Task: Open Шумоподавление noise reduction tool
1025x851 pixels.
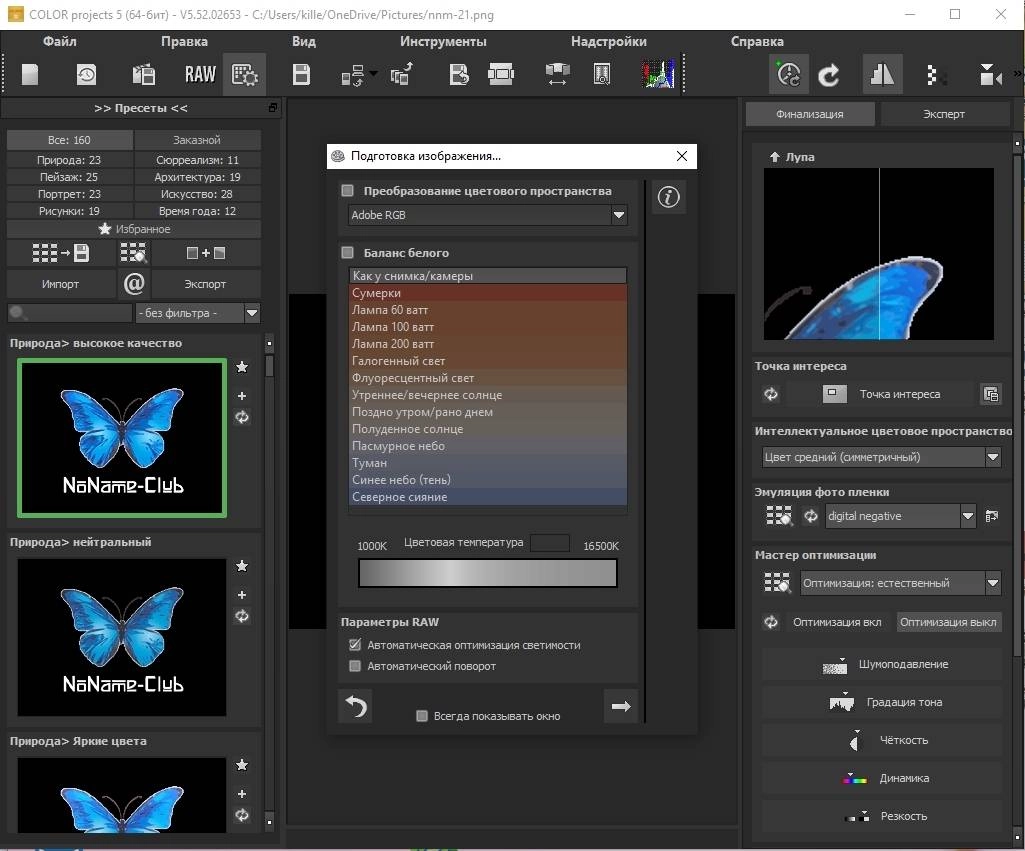Action: point(881,664)
